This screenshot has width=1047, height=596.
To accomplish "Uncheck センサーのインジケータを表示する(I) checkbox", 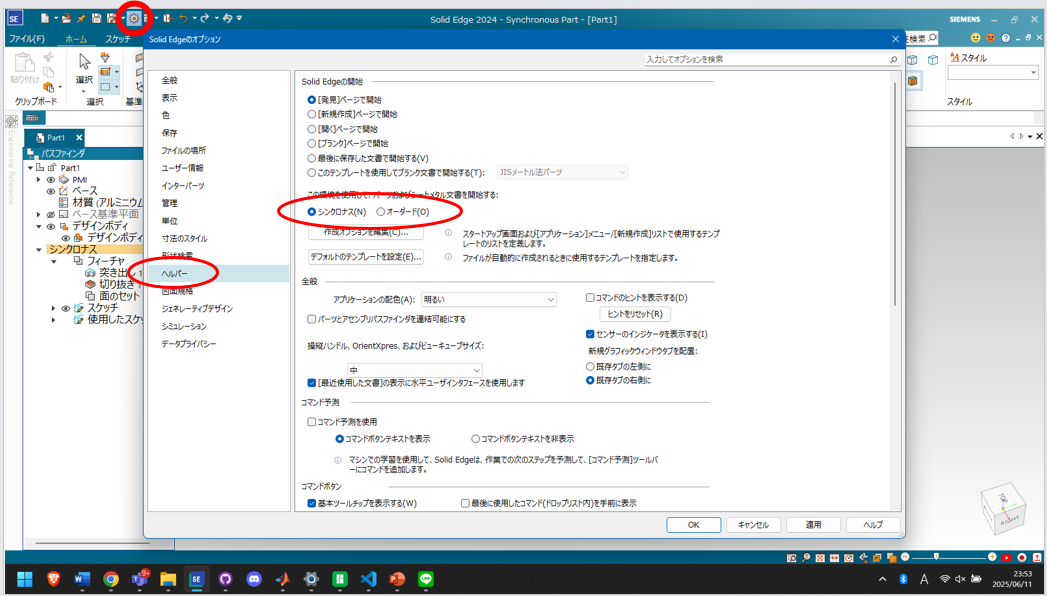I will (x=590, y=334).
